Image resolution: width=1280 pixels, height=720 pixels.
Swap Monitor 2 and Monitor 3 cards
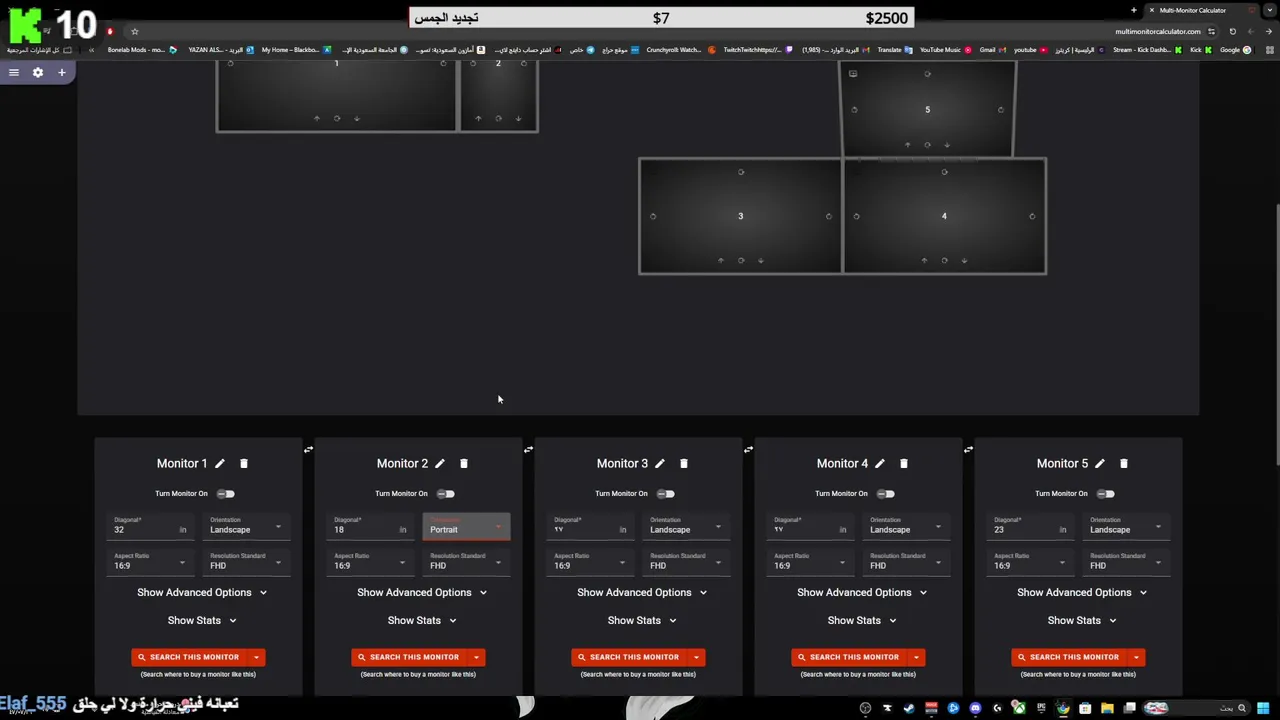tap(528, 449)
